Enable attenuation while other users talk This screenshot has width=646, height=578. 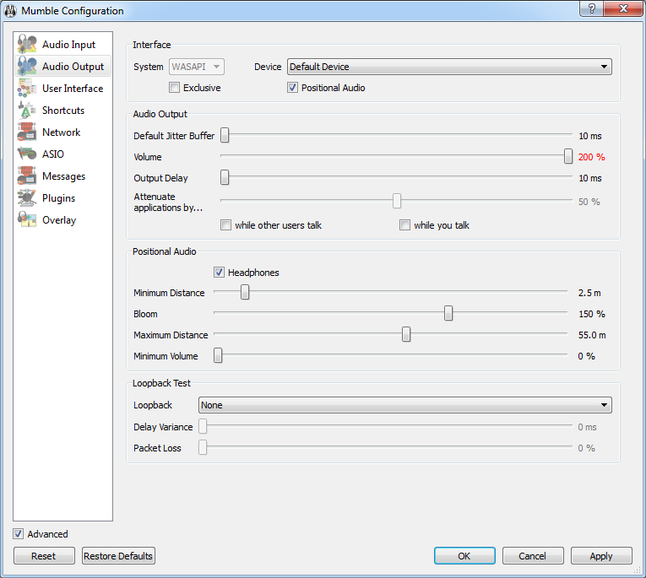(226, 225)
